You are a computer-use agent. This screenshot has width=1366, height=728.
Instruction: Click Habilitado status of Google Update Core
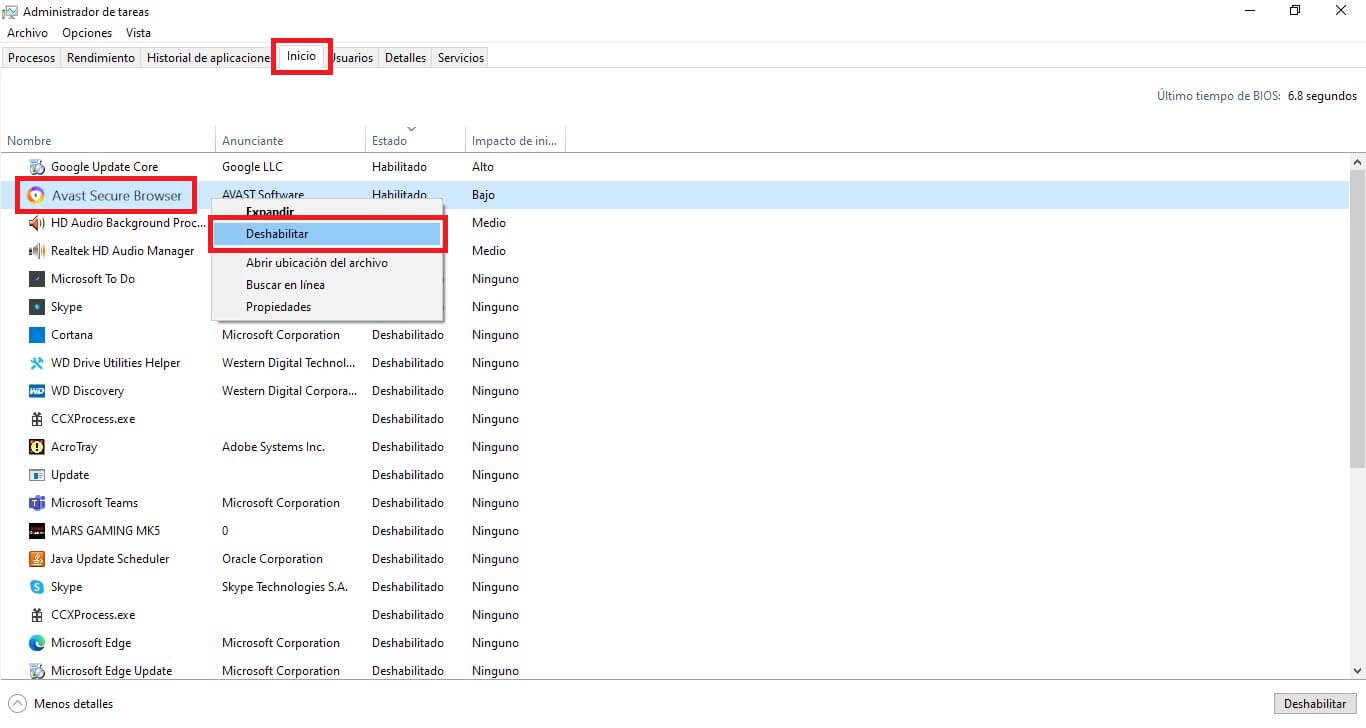399,167
